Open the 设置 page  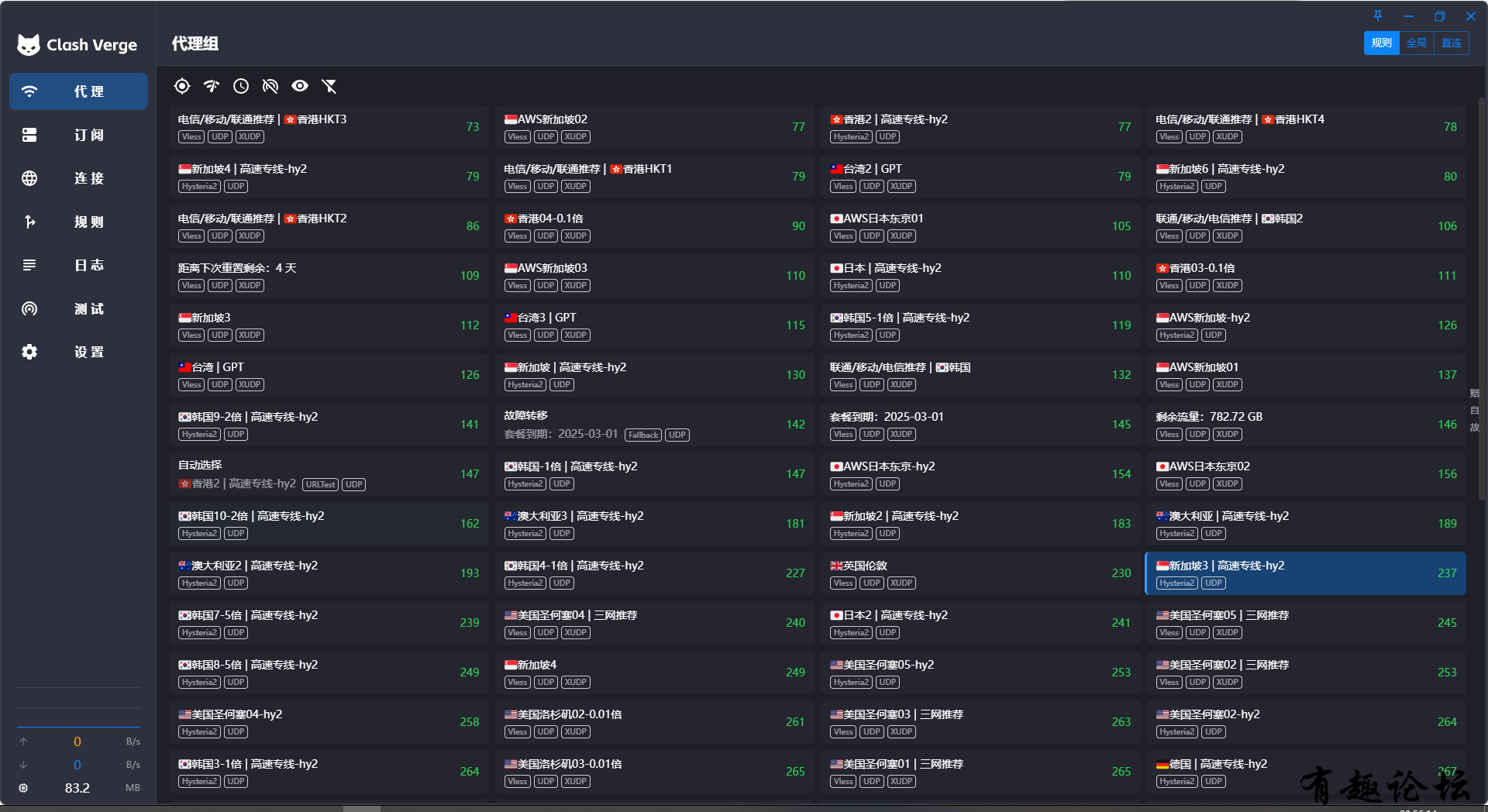point(78,352)
